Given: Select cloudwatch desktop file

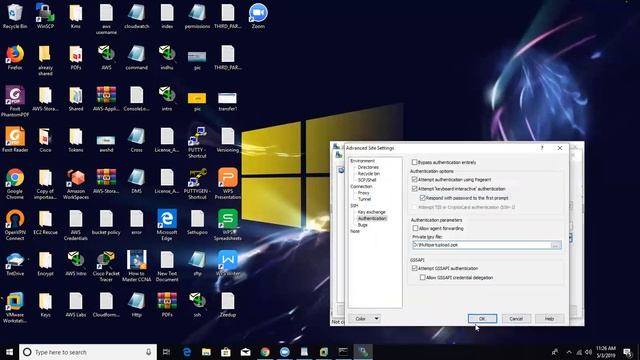Looking at the screenshot, I should point(136,16).
